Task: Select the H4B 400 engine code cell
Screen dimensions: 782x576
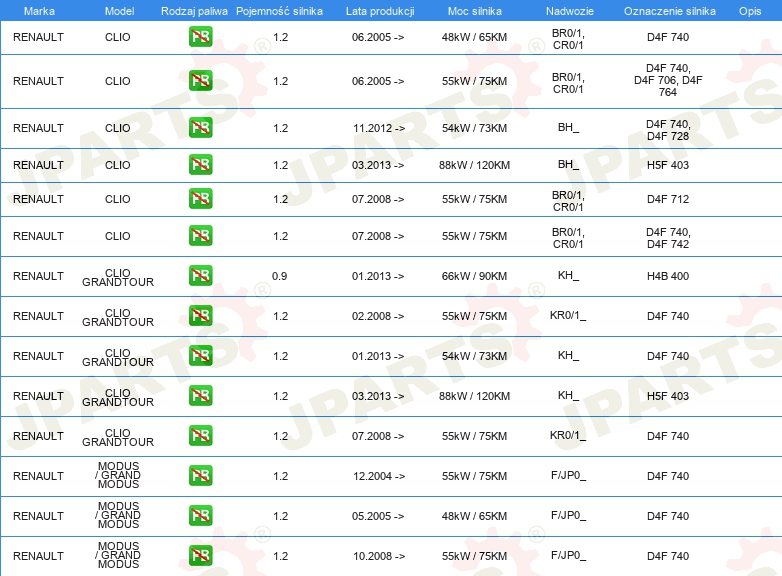Action: (x=667, y=276)
